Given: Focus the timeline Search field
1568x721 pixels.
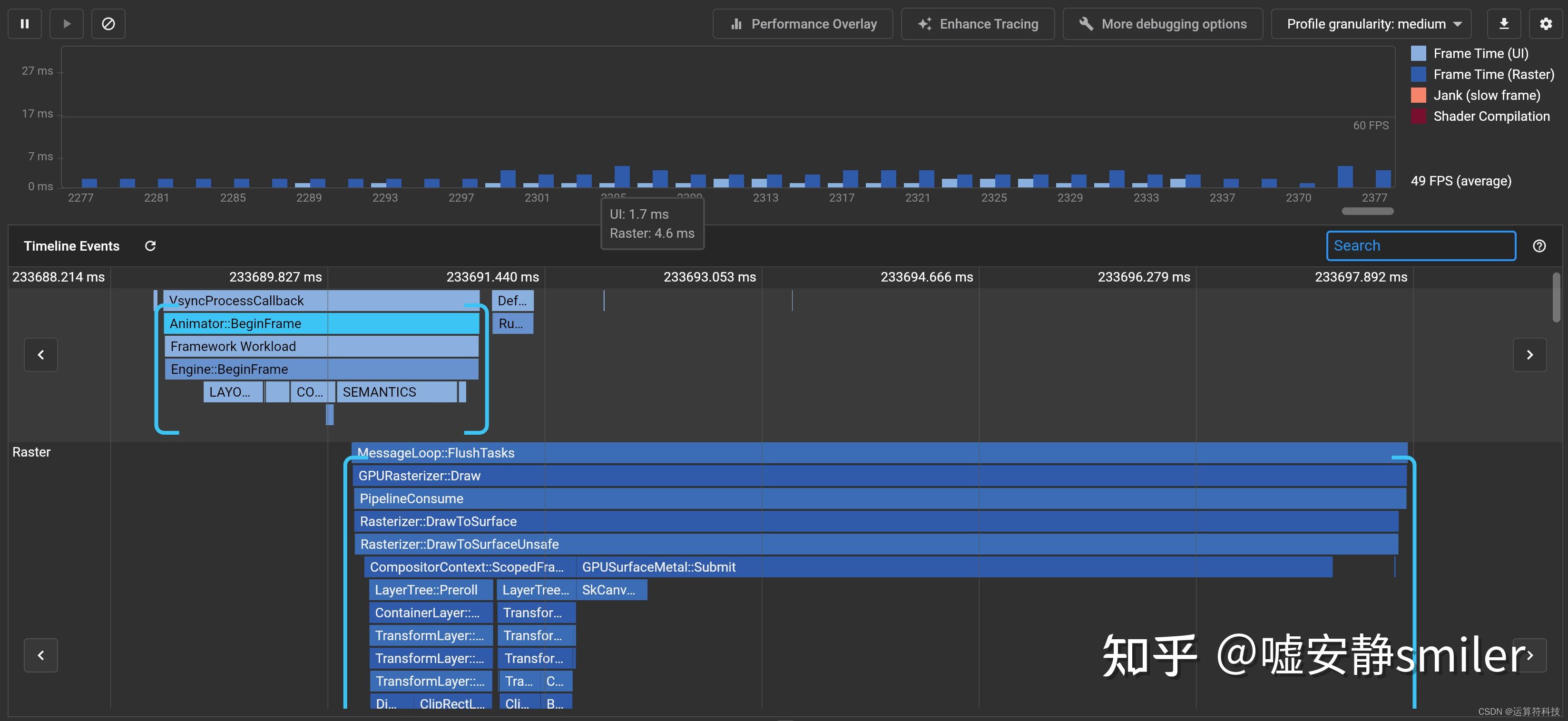Looking at the screenshot, I should coord(1421,246).
